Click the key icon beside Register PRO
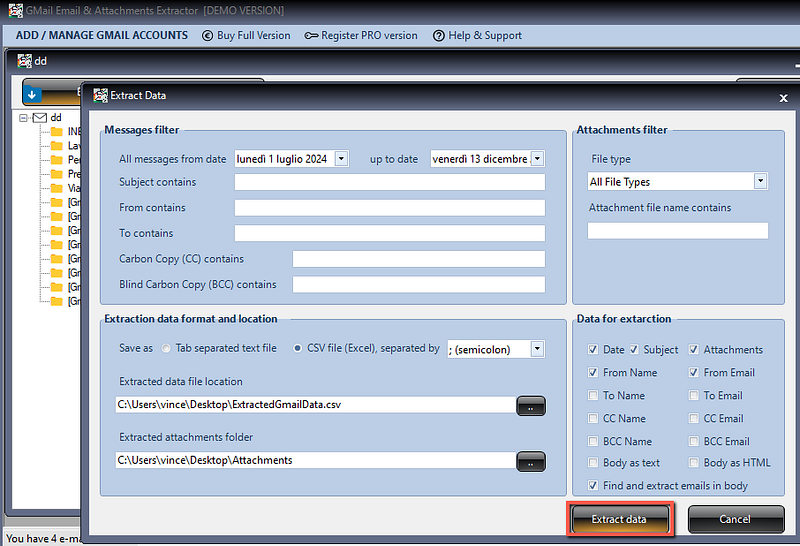Screen dimensions: 800x546 (x=311, y=36)
